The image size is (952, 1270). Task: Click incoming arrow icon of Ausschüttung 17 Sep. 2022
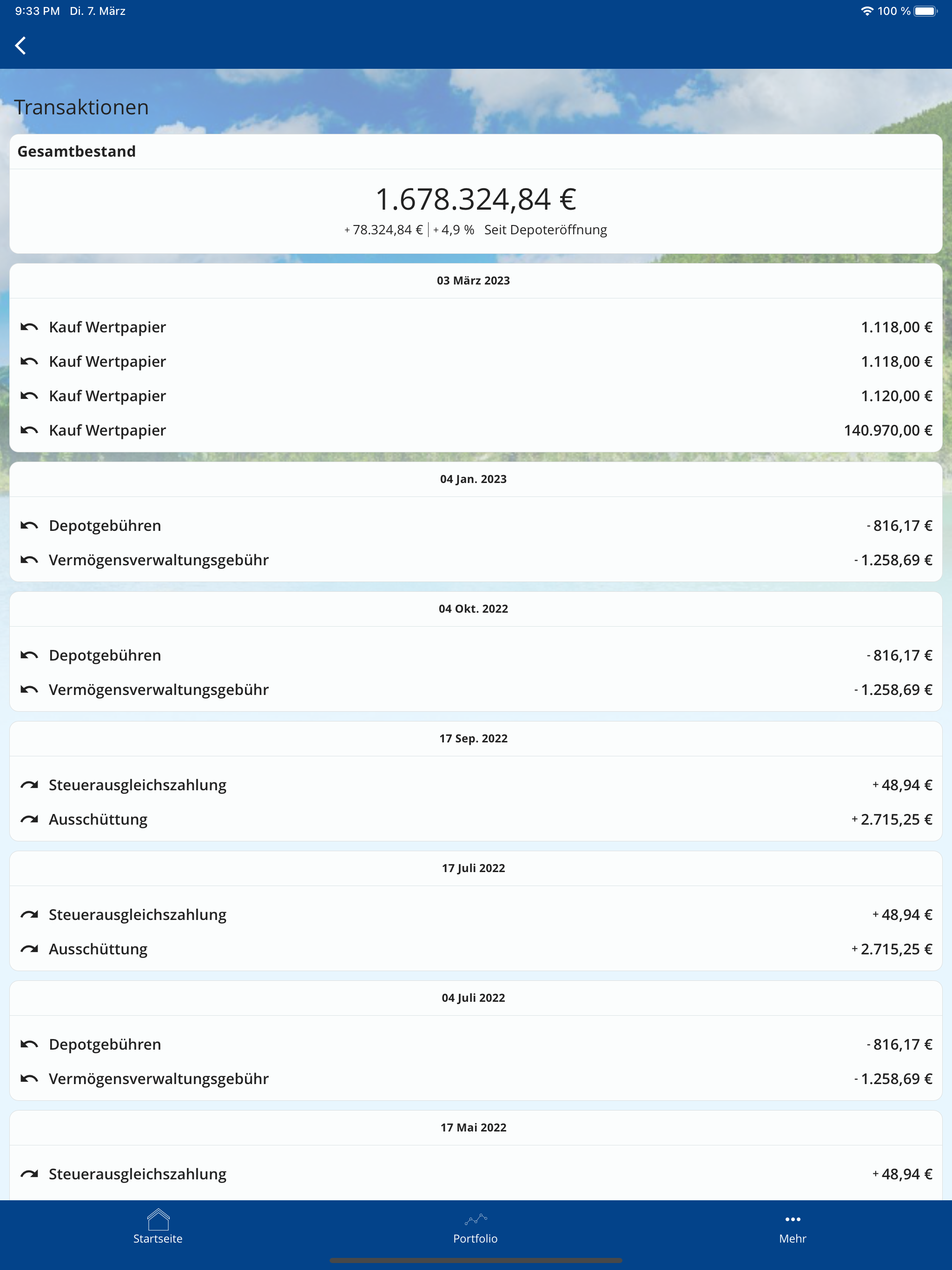click(29, 820)
